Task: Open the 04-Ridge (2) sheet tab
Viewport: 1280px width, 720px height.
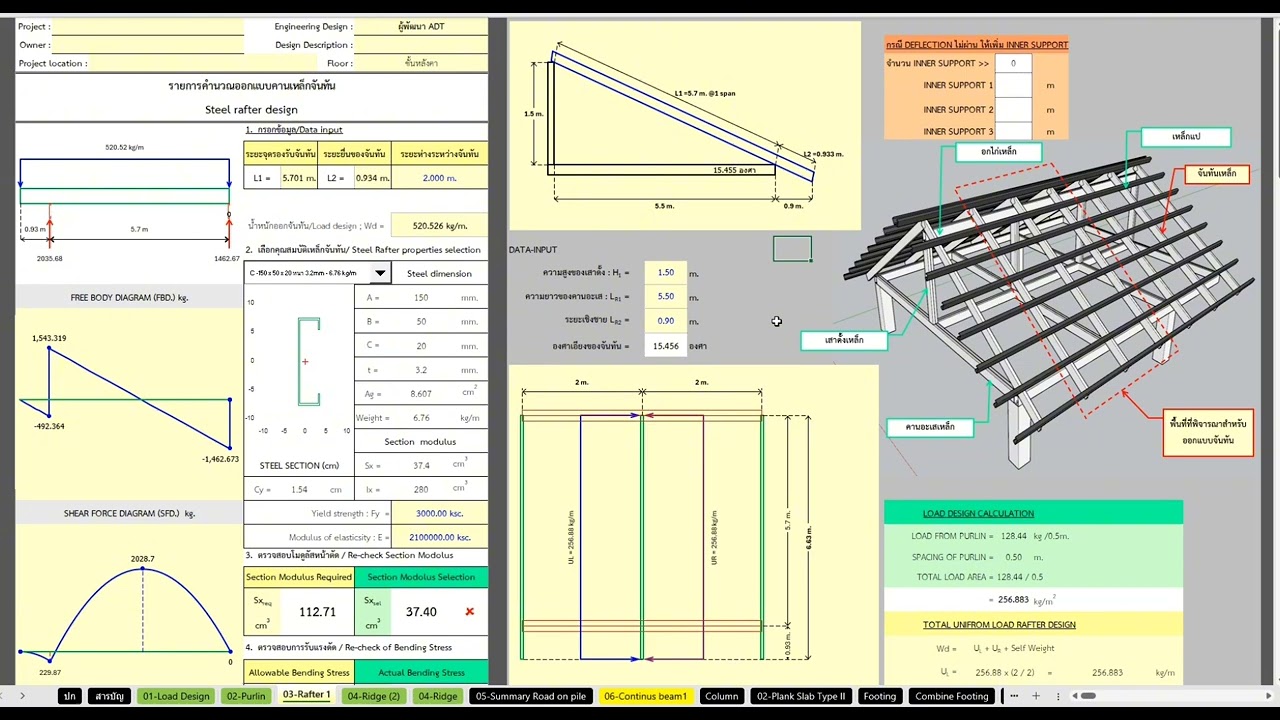Action: tap(373, 696)
